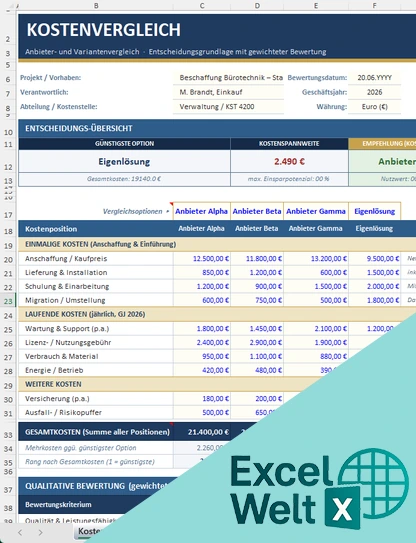Viewport: 416px width, 543px height.
Task: Select Lizenz- / Nutzungsgebühr value 2.900,00 €
Action: (257, 342)
